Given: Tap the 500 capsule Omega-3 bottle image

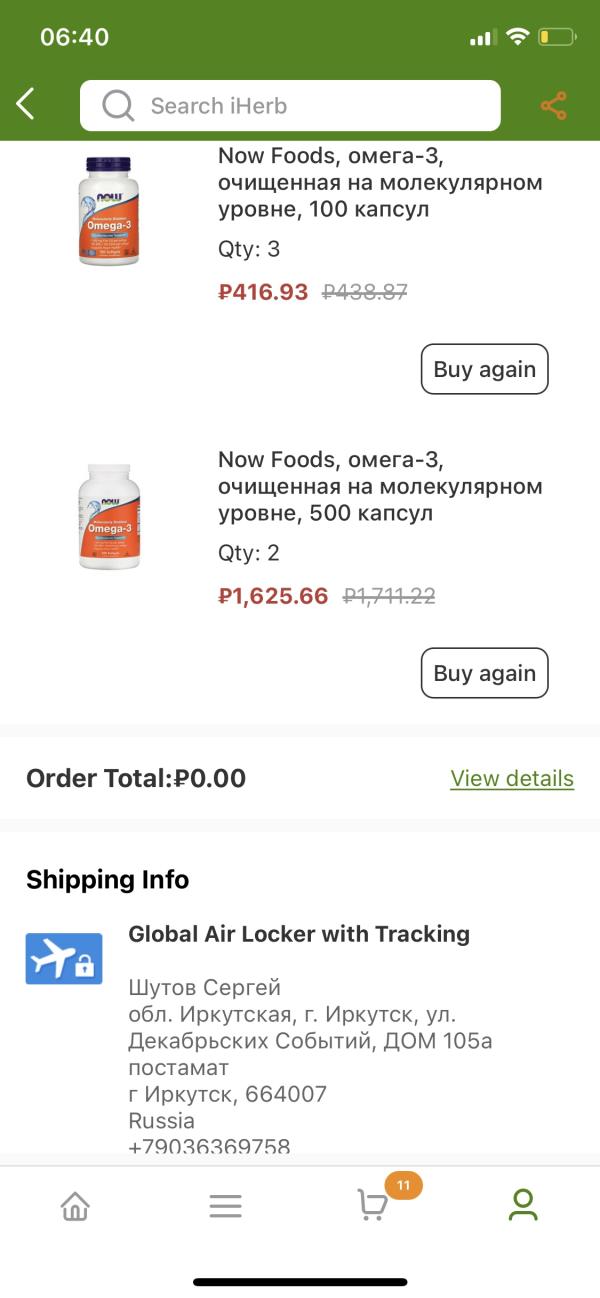Looking at the screenshot, I should point(109,516).
